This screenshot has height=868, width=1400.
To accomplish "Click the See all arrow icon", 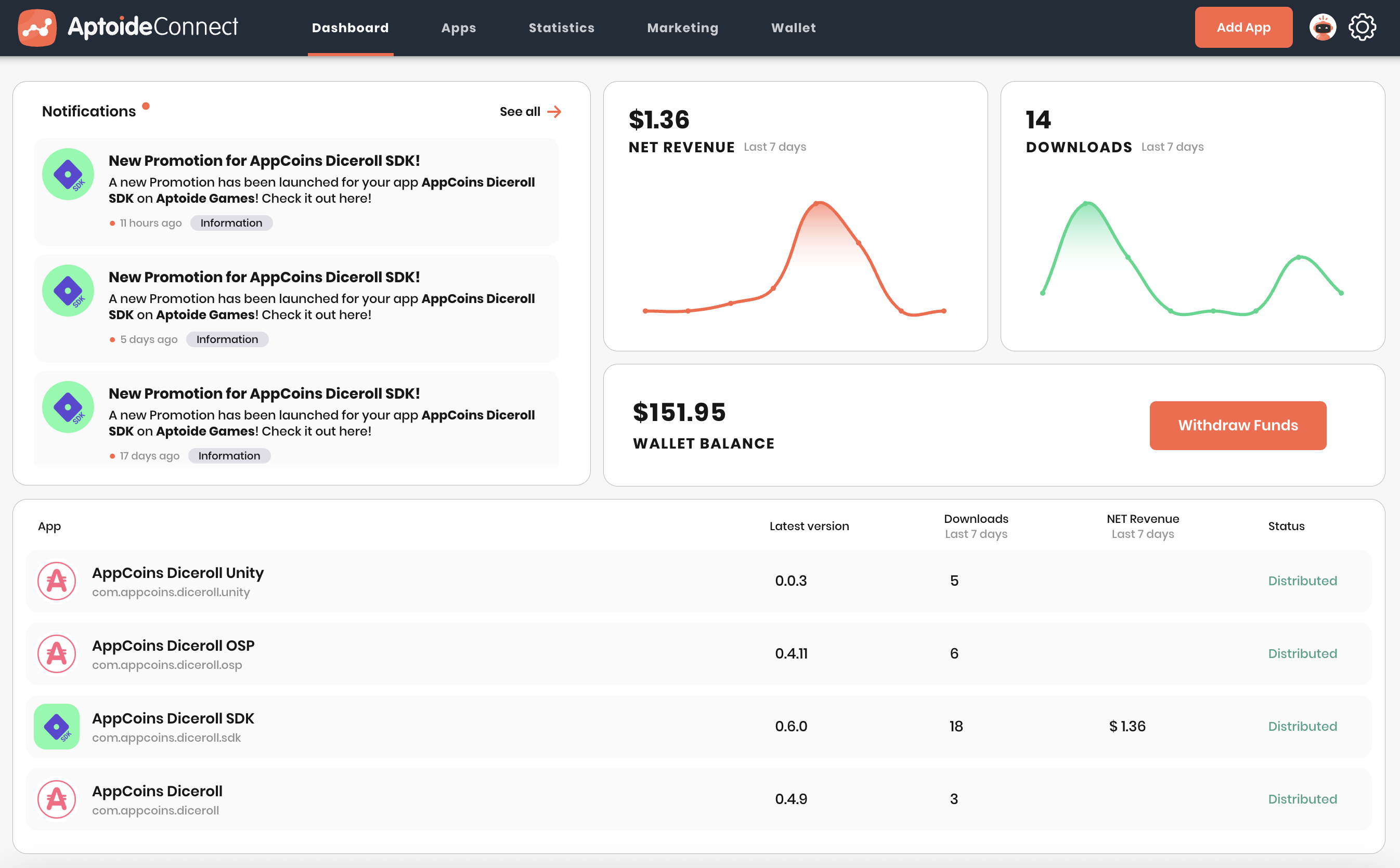I will [554, 111].
